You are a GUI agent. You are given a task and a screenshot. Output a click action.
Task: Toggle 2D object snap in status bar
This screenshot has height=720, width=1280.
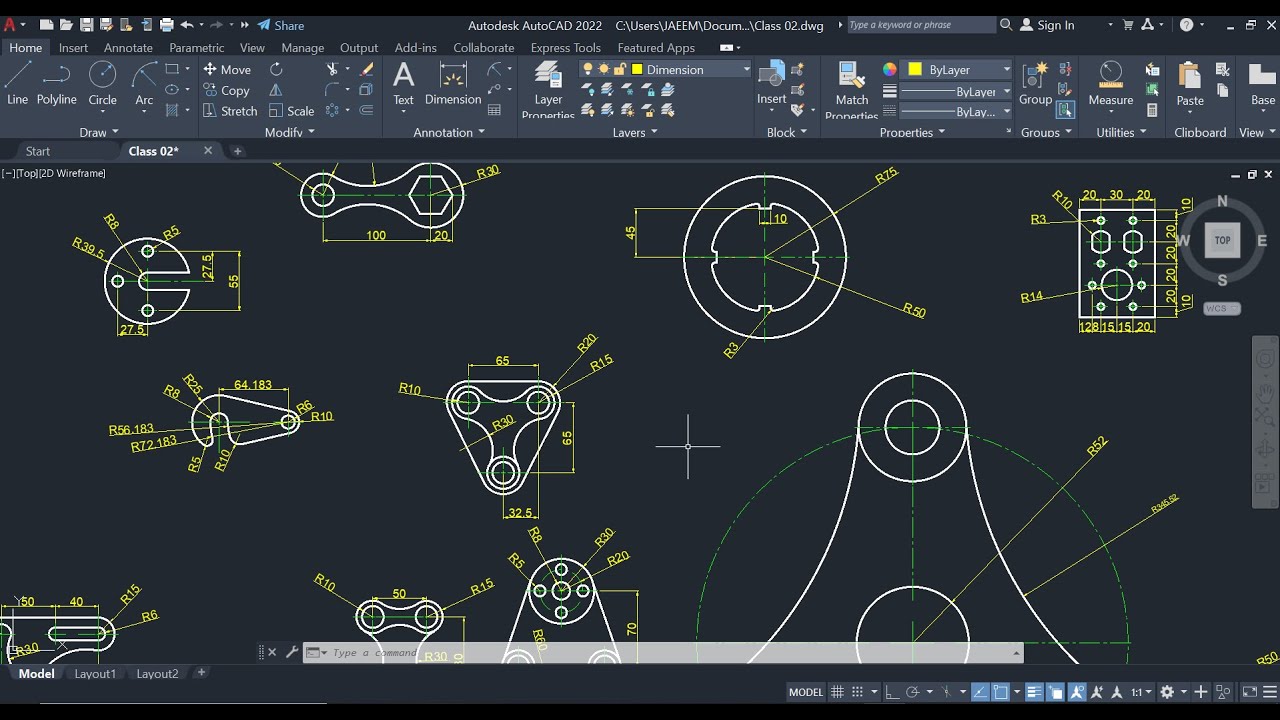click(x=1000, y=692)
